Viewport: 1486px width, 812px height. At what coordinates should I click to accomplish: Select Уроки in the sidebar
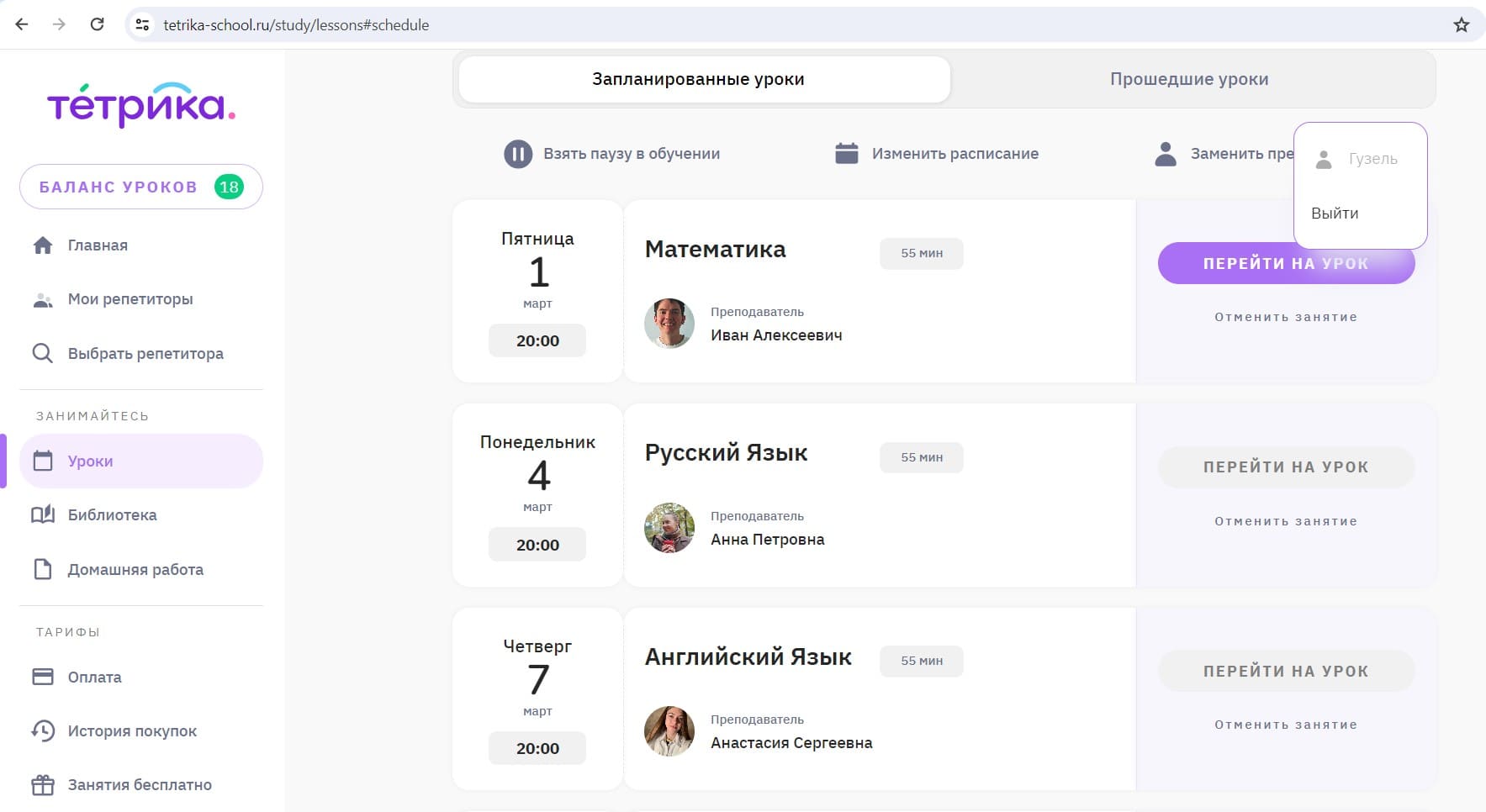pyautogui.click(x=141, y=461)
